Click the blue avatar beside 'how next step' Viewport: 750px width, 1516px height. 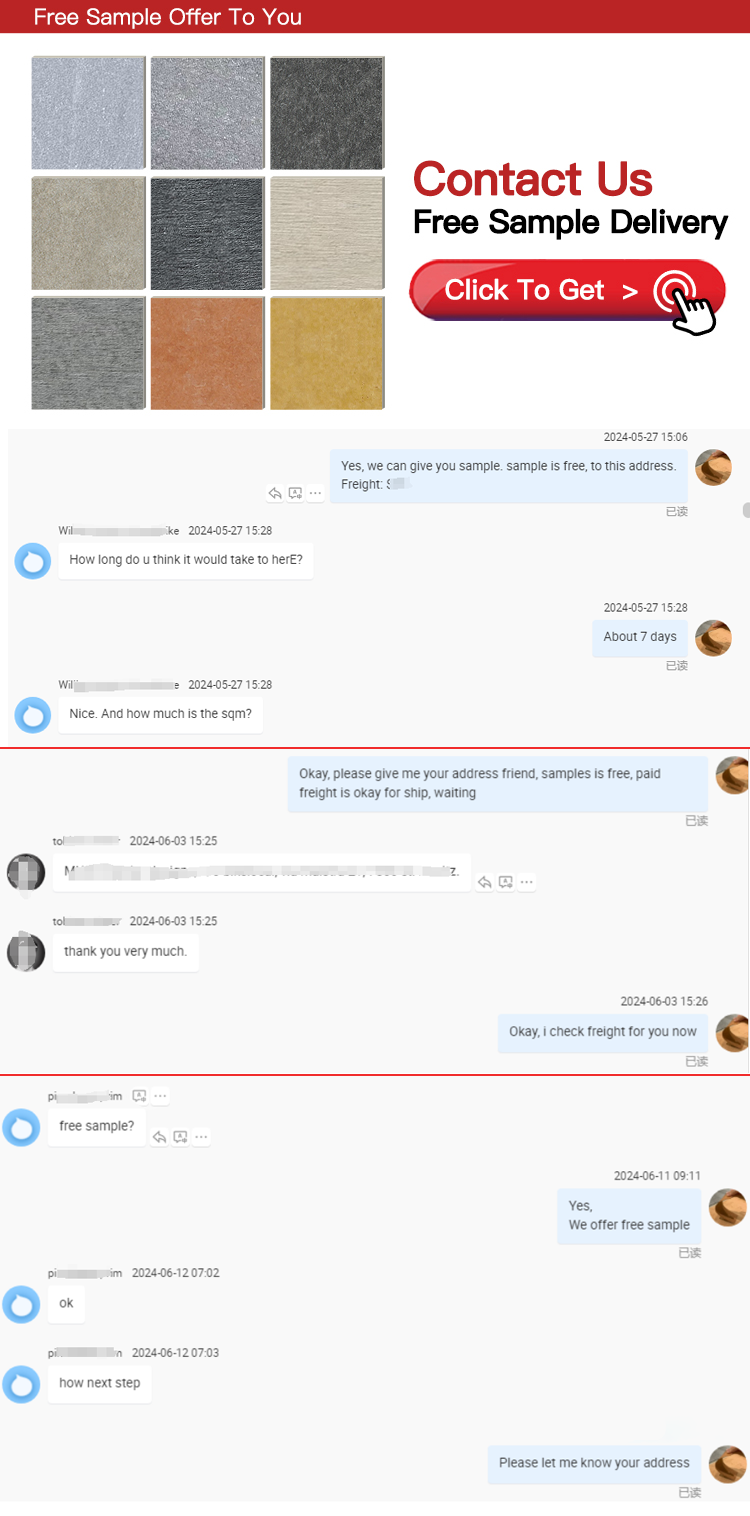pos(21,1384)
